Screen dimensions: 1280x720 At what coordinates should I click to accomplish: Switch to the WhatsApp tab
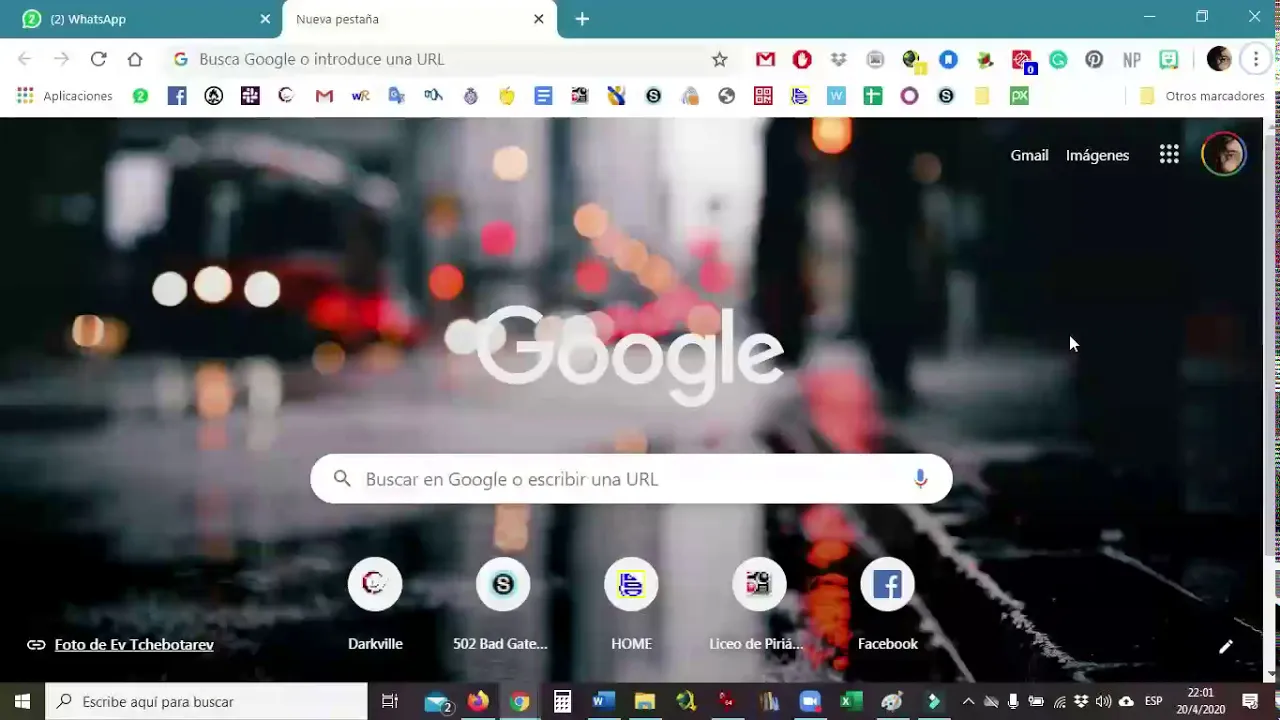click(x=141, y=19)
